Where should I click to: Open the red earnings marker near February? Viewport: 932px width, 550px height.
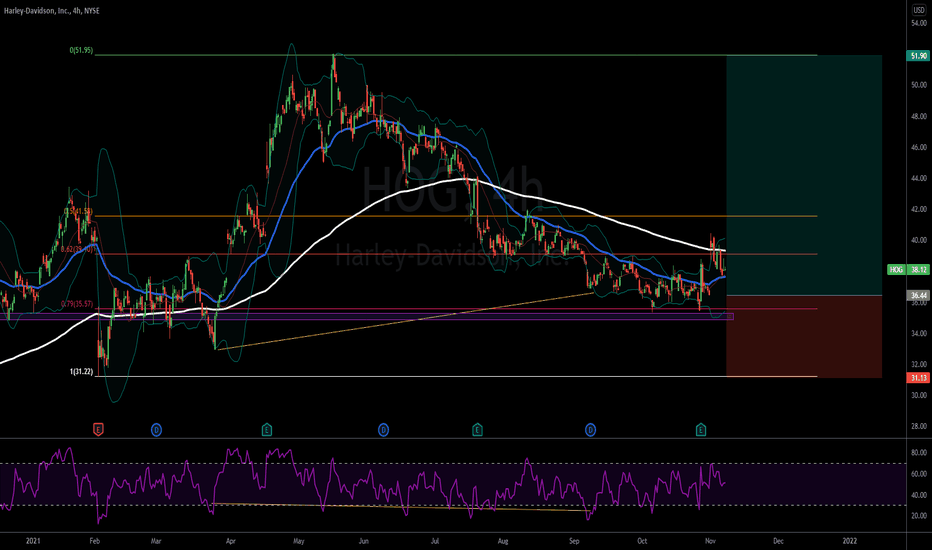coord(98,429)
